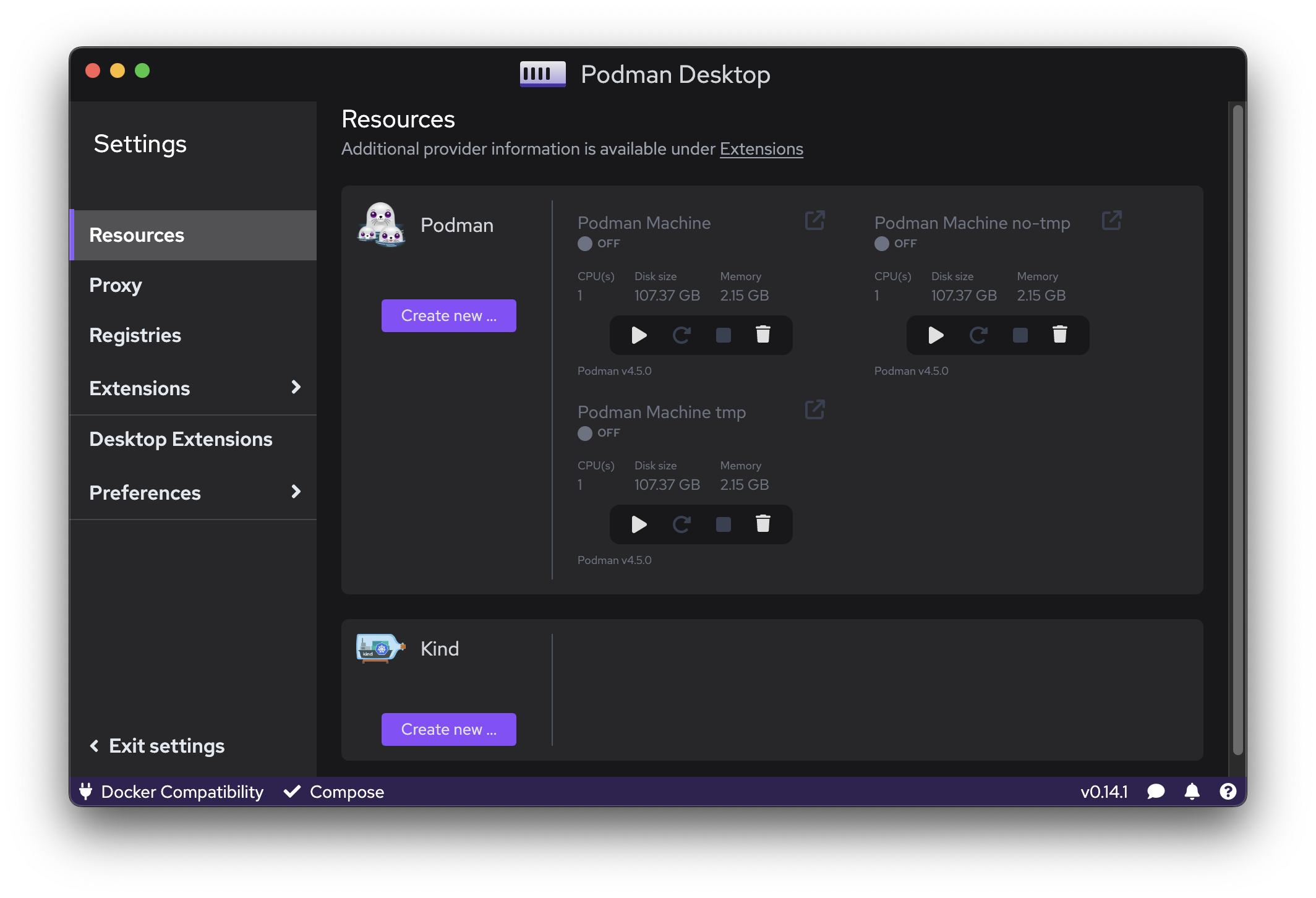Stop the Podman Machine tmp
This screenshot has height=898, width=1316.
pos(723,524)
